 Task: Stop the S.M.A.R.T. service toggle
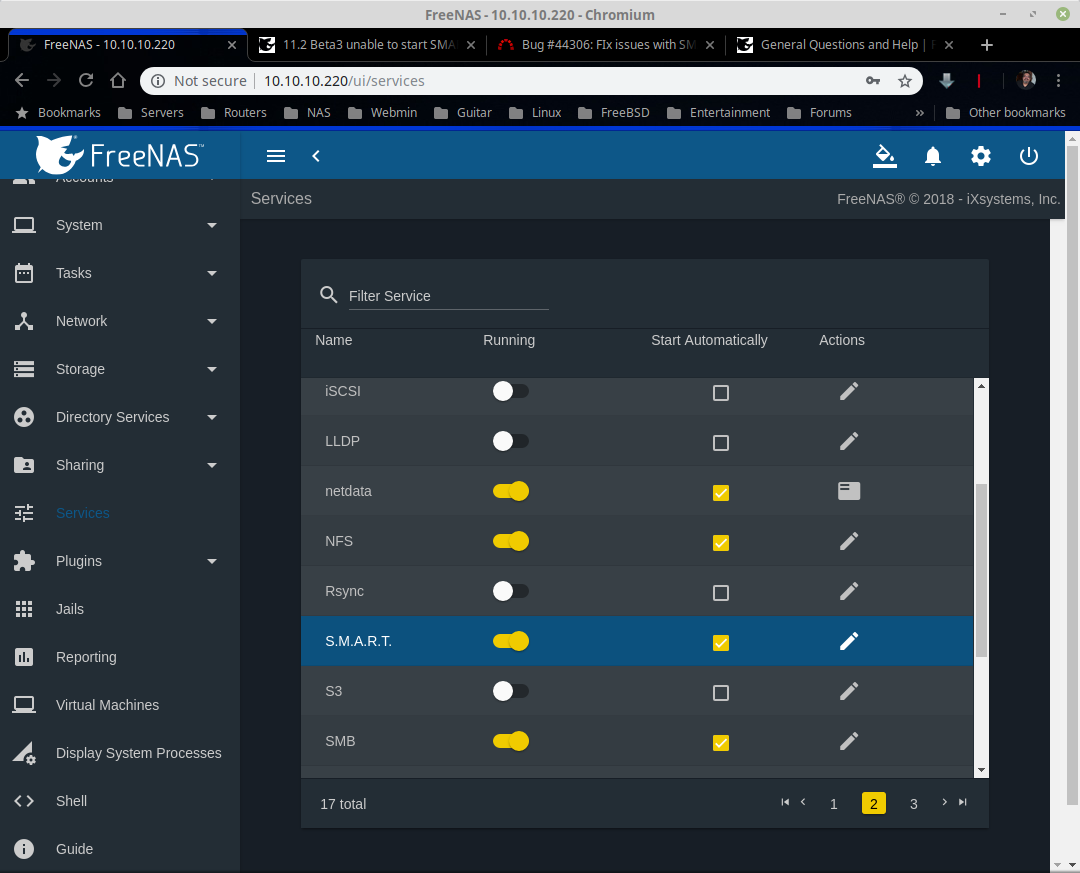510,641
